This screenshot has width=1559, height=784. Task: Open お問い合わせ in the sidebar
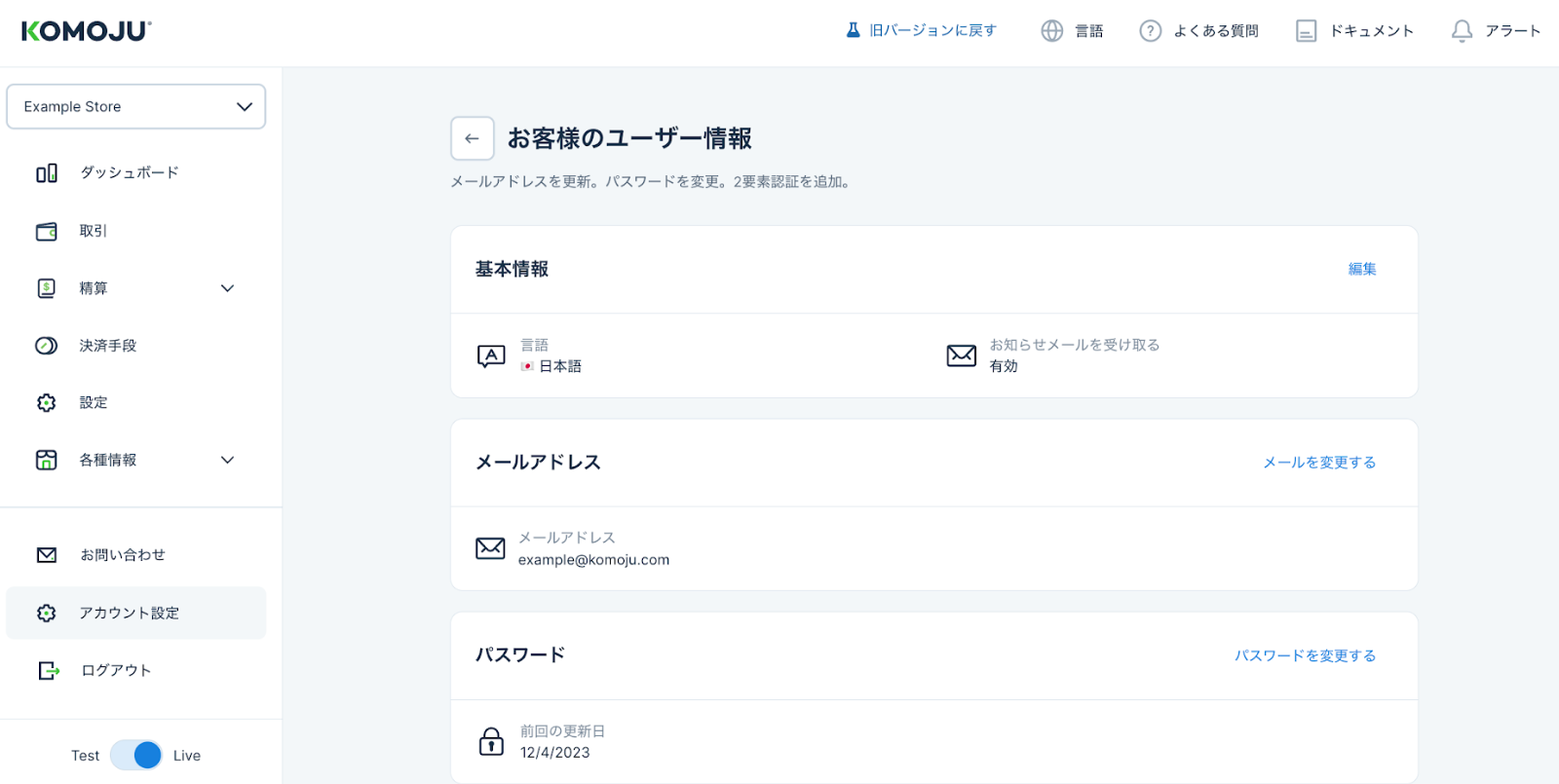coord(122,555)
